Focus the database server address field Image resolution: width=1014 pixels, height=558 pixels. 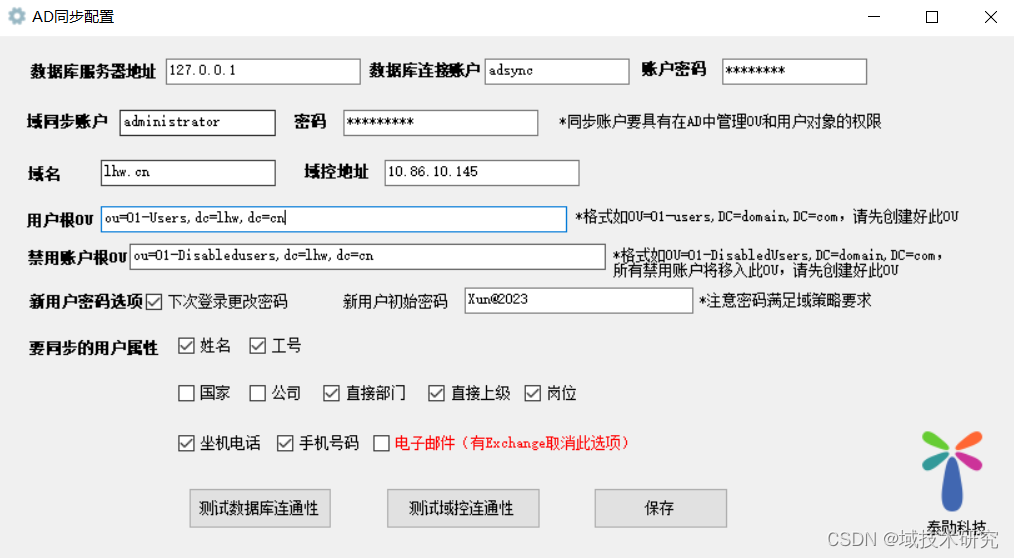coord(263,71)
